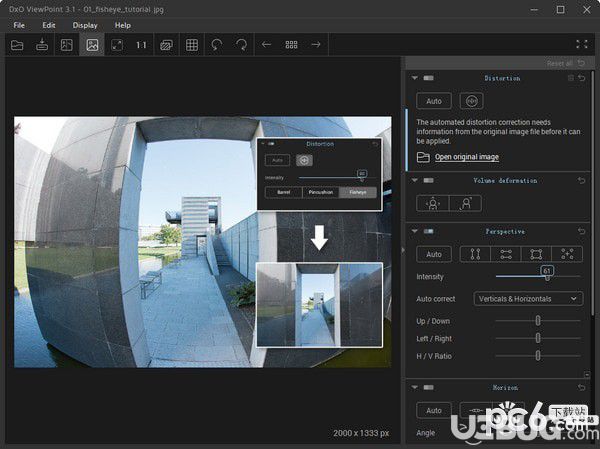This screenshot has height=449, width=600.
Task: Click the Reset all button
Action: pyautogui.click(x=566, y=63)
